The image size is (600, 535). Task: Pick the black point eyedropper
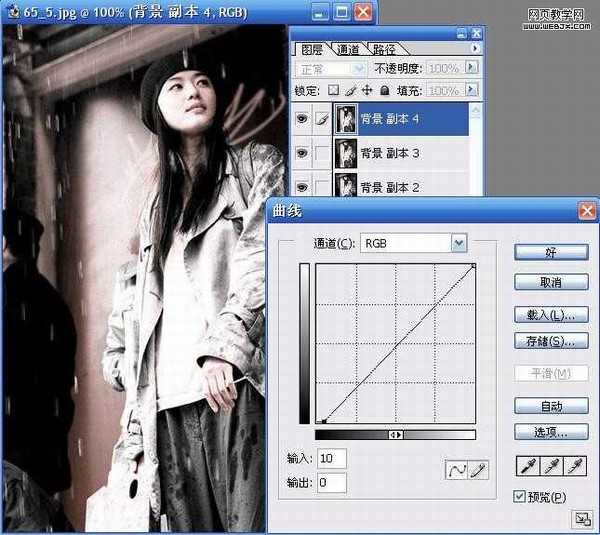pos(527,466)
